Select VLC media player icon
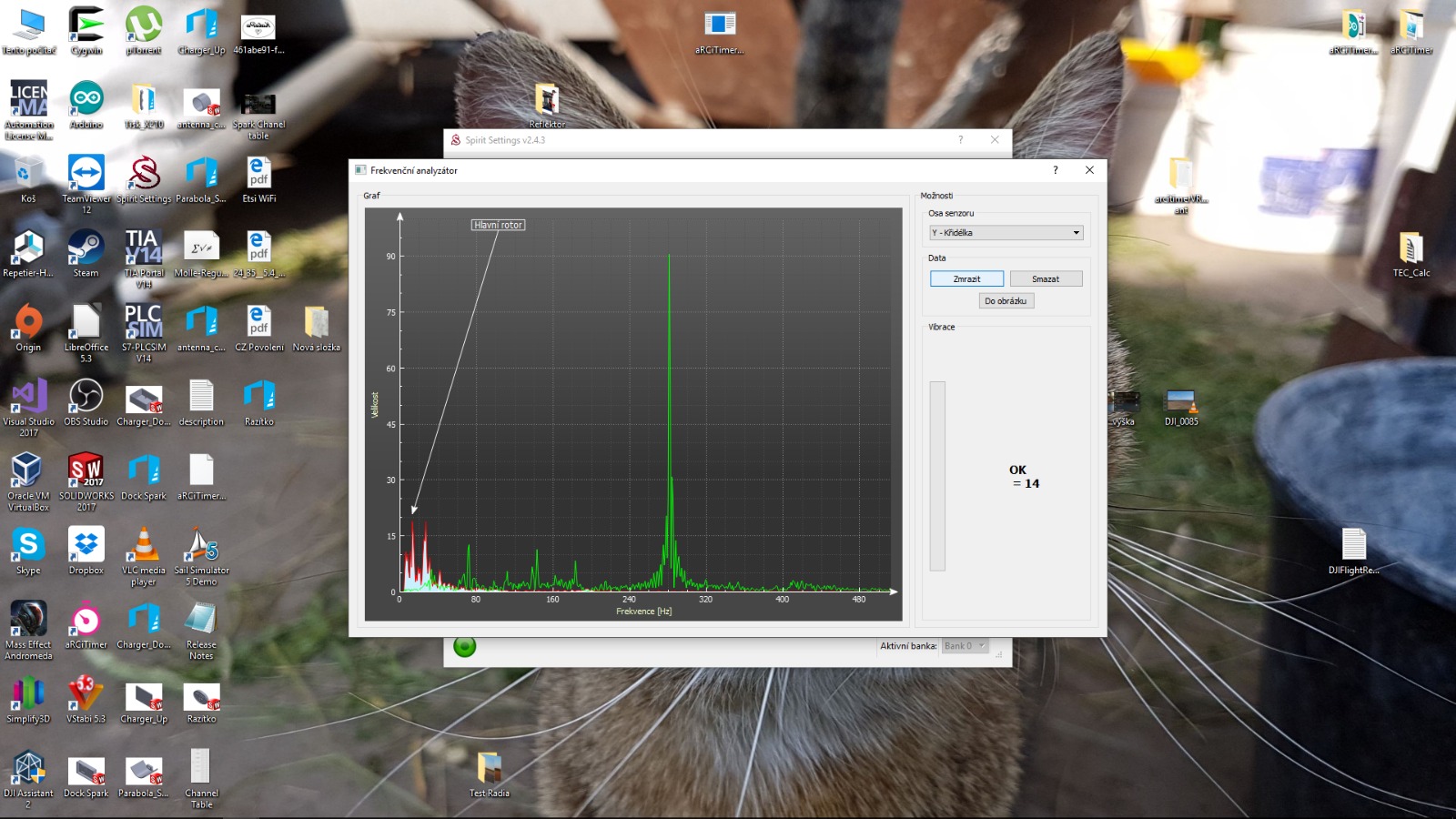This screenshot has height=819, width=1456. click(144, 547)
